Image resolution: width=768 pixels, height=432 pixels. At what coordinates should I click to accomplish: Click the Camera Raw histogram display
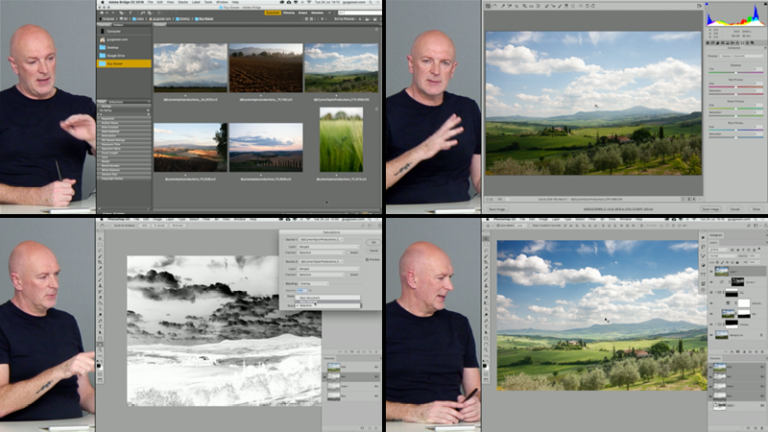pyautogui.click(x=733, y=17)
